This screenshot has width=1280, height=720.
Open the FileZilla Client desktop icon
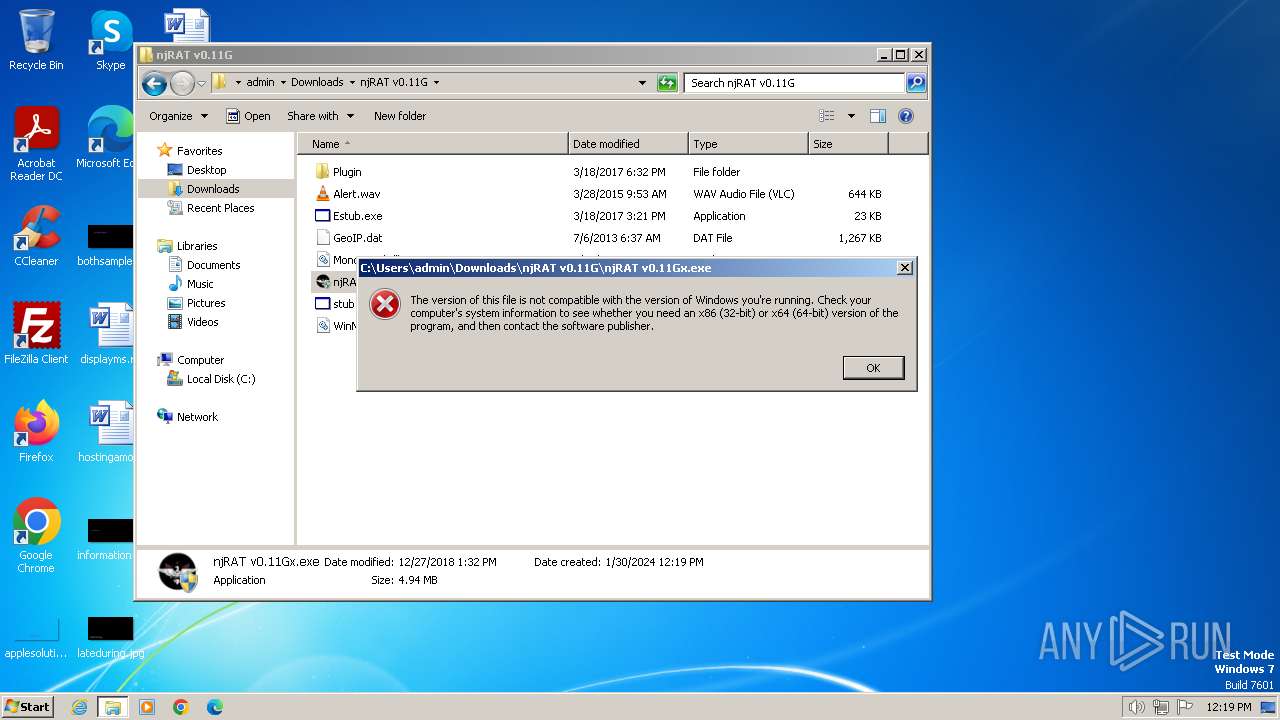tap(36, 334)
